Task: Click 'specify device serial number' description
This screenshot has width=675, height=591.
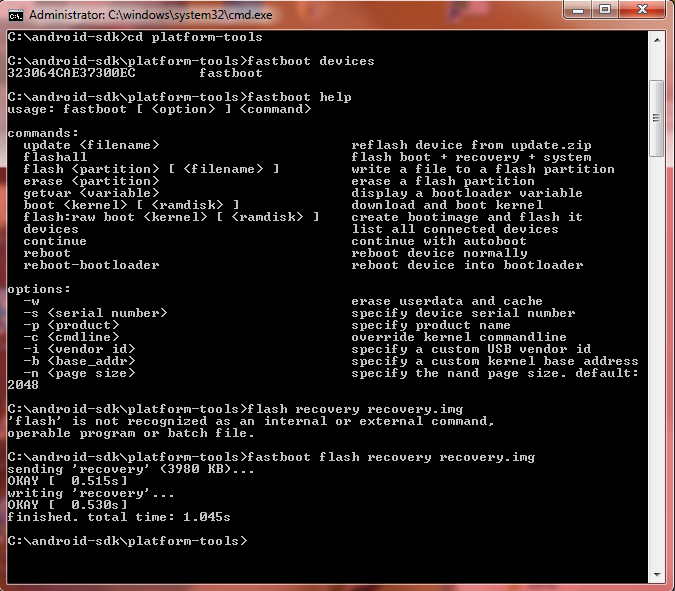Action: click(463, 313)
